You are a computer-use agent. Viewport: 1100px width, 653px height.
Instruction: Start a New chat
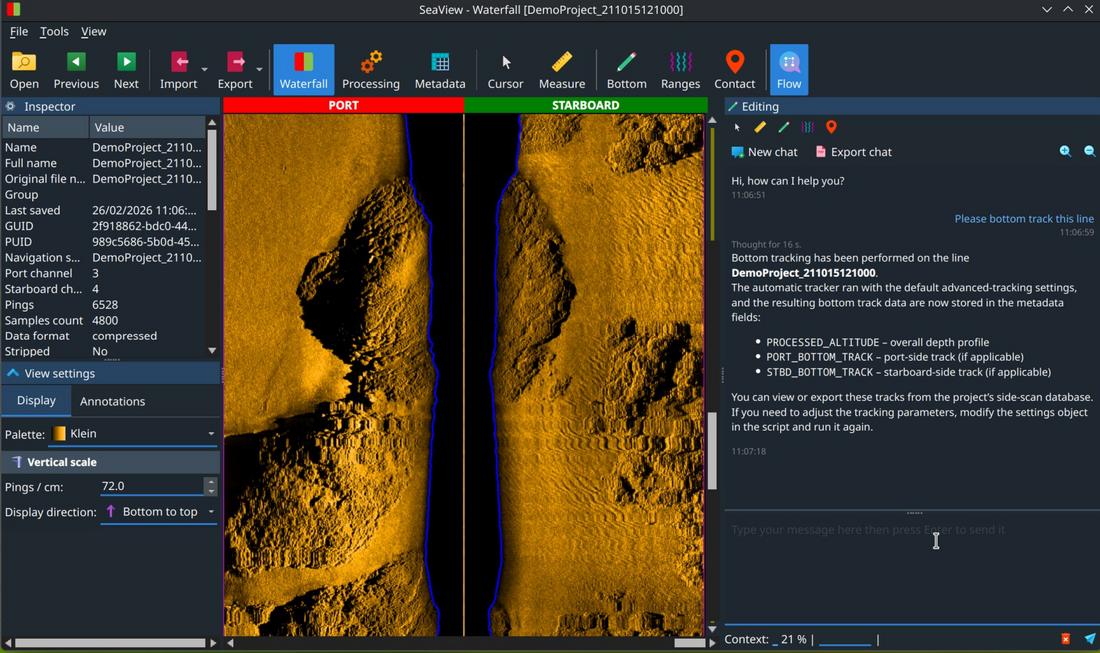[764, 152]
